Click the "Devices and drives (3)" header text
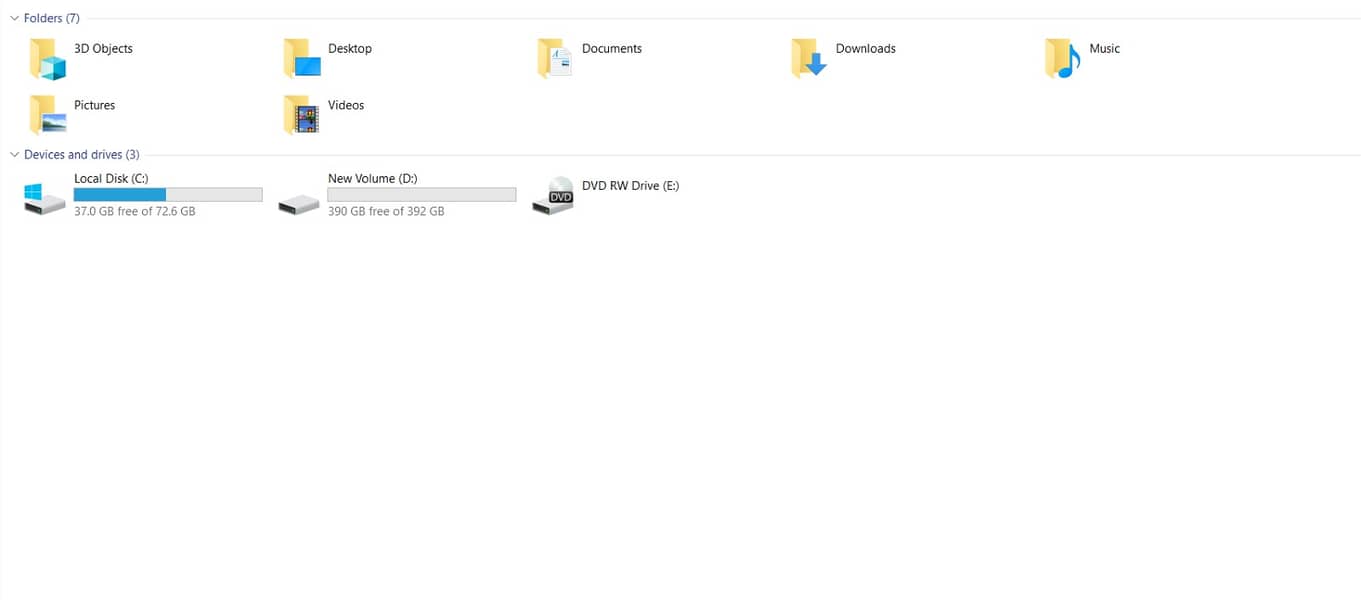1361x600 pixels. click(x=82, y=154)
